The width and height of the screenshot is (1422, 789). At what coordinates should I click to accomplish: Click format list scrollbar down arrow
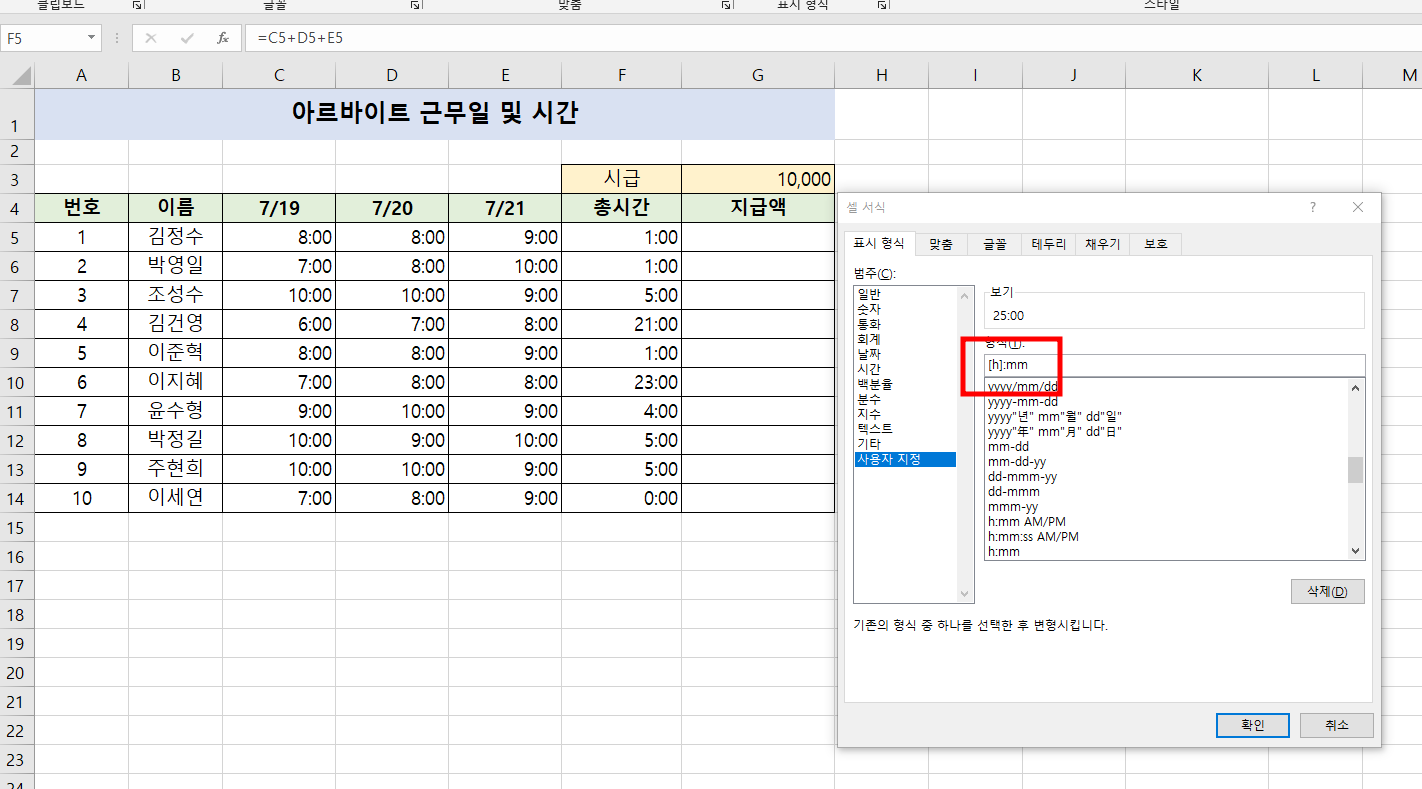[1356, 551]
